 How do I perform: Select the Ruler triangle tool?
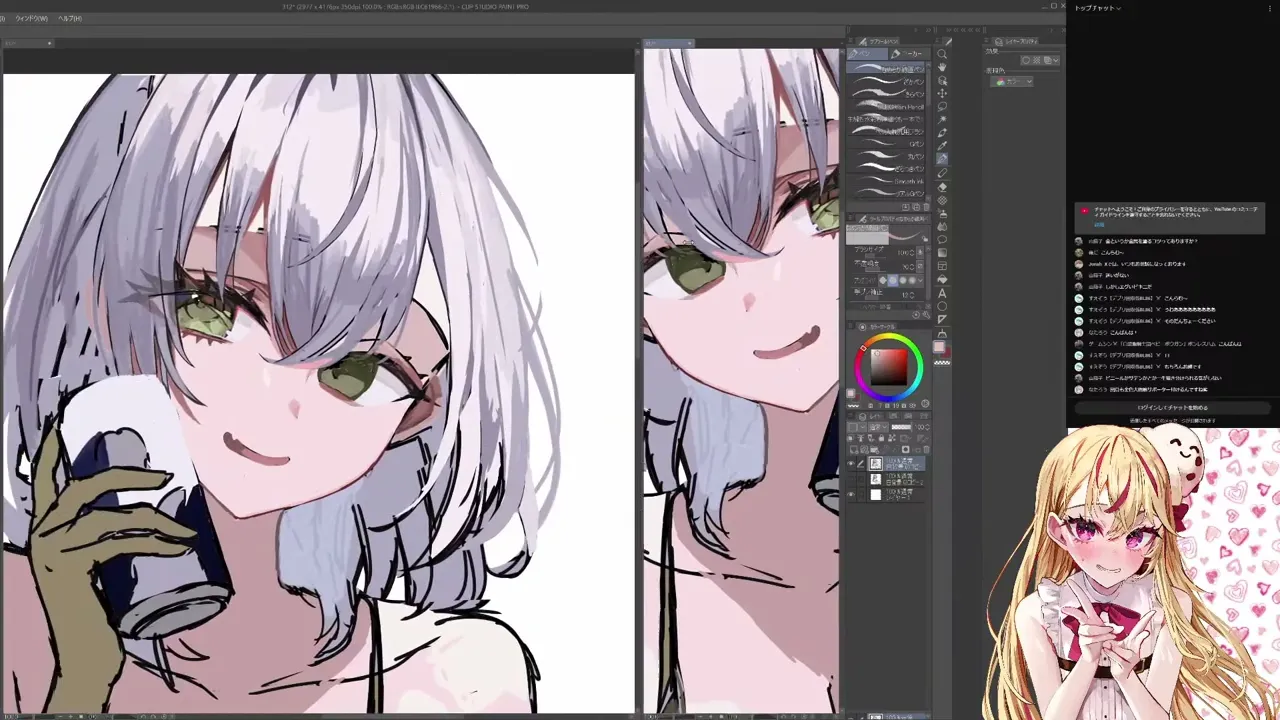click(942, 317)
